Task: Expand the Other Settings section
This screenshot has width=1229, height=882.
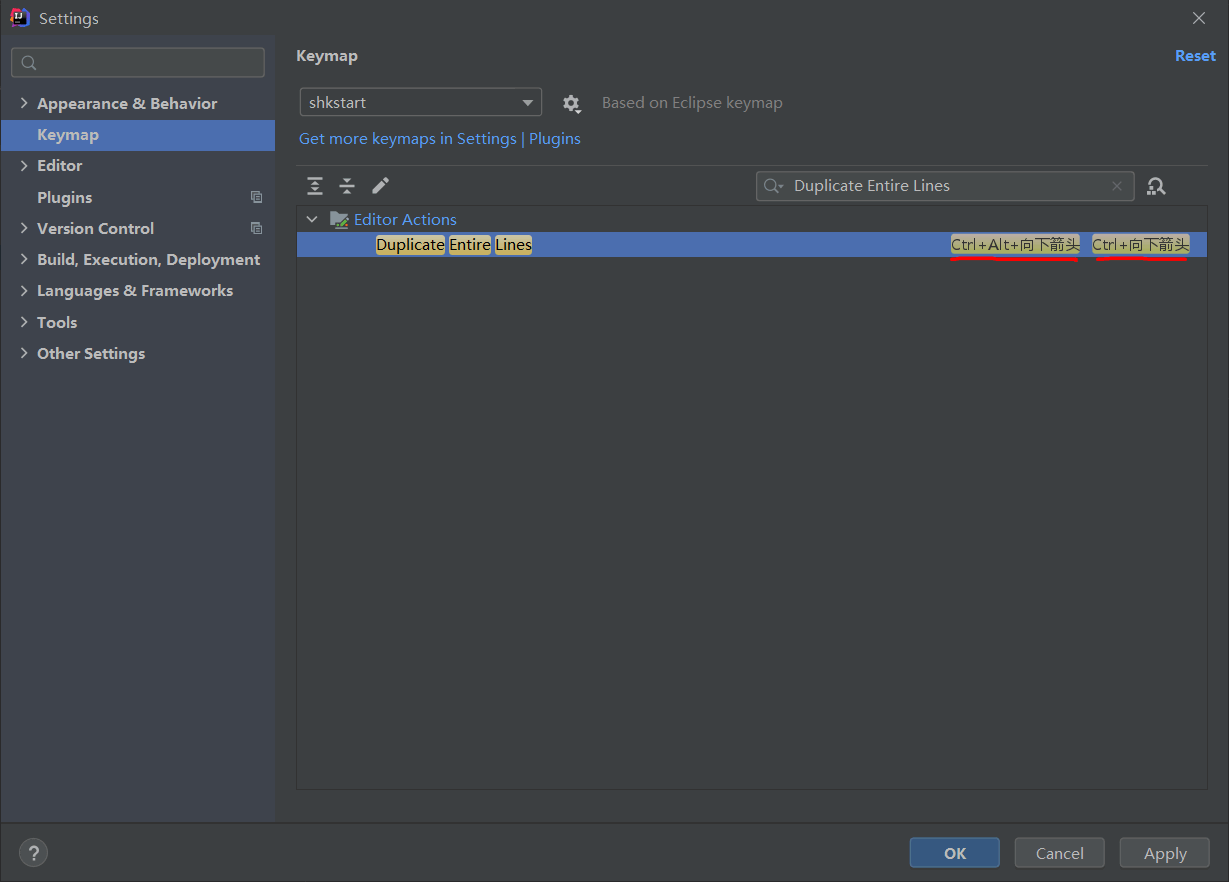Action: (24, 354)
